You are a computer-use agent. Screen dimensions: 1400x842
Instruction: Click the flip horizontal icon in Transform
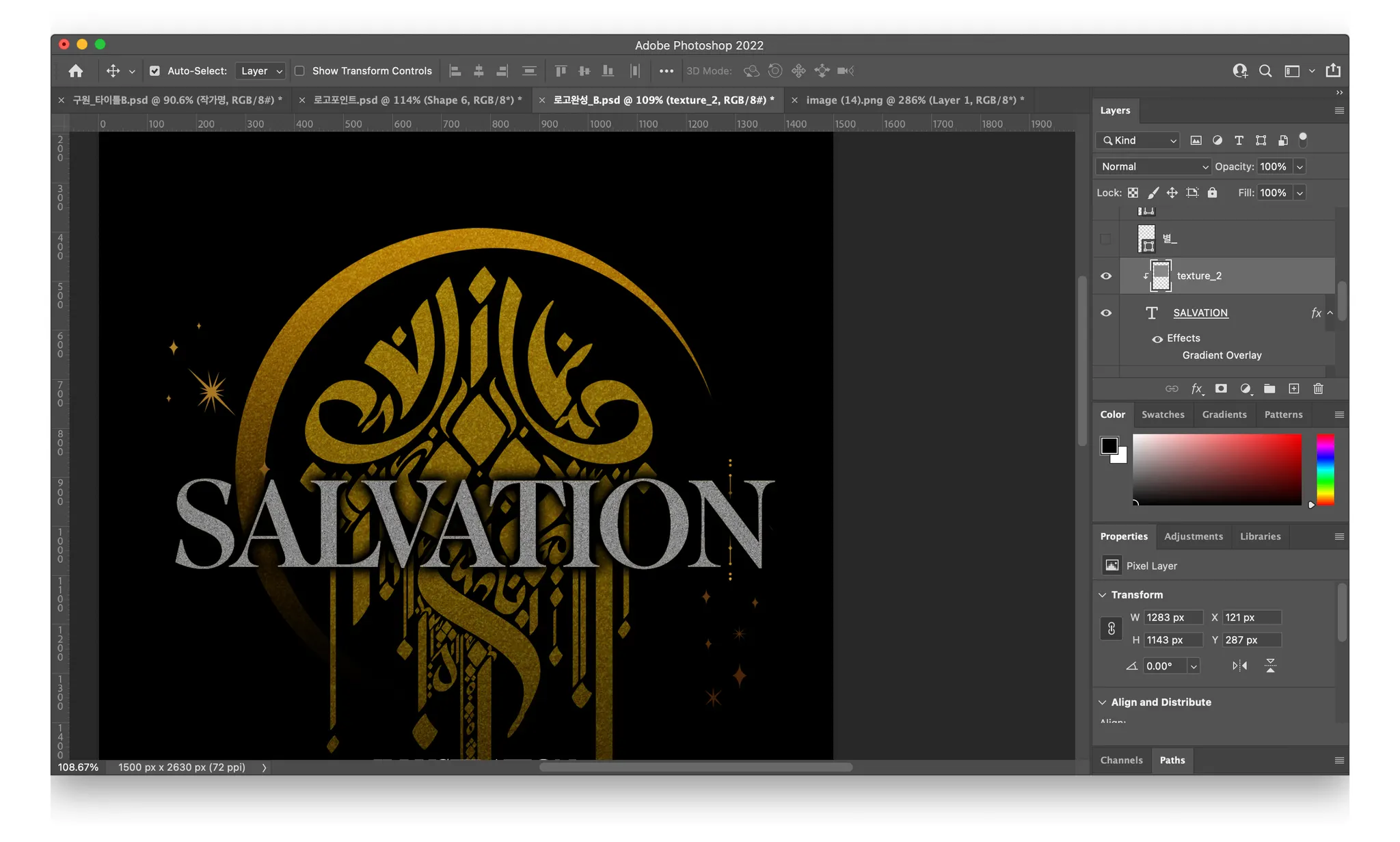1239,666
